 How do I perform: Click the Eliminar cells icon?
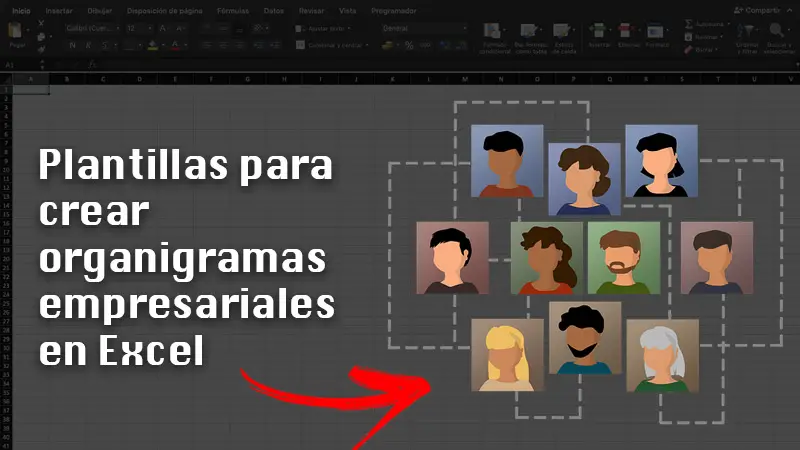626,31
